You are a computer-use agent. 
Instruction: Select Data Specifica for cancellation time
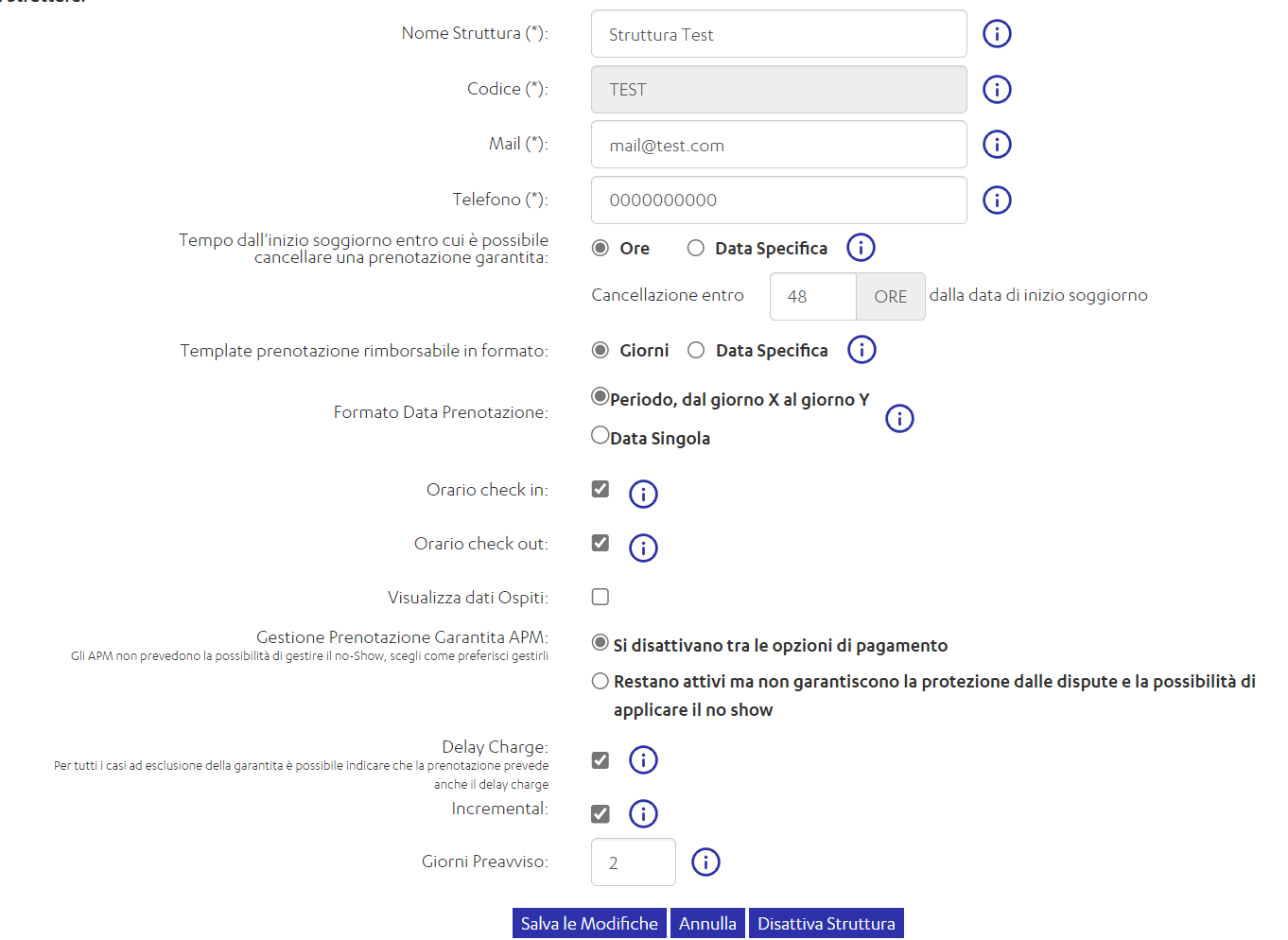coord(696,248)
